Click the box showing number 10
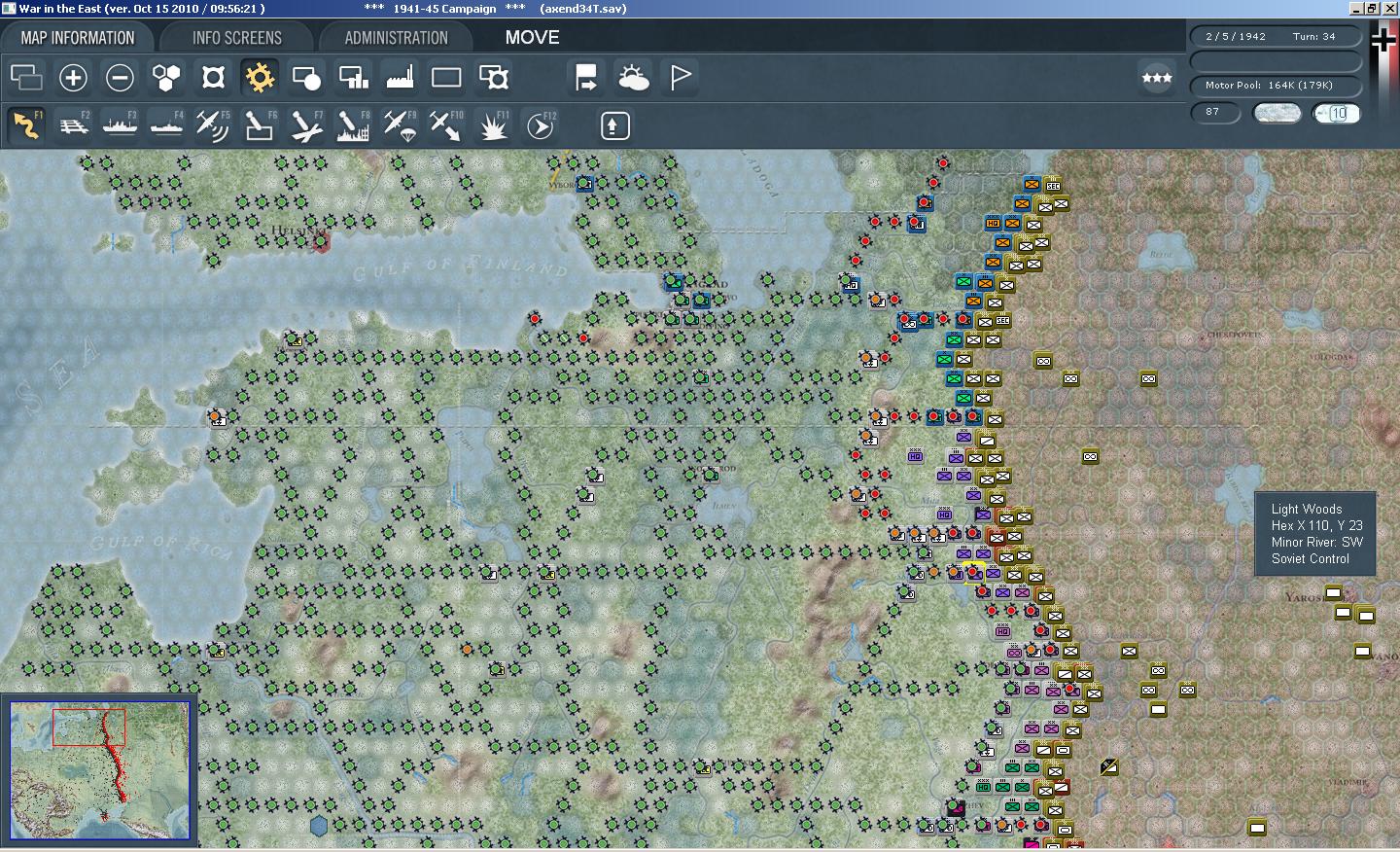 1337,113
